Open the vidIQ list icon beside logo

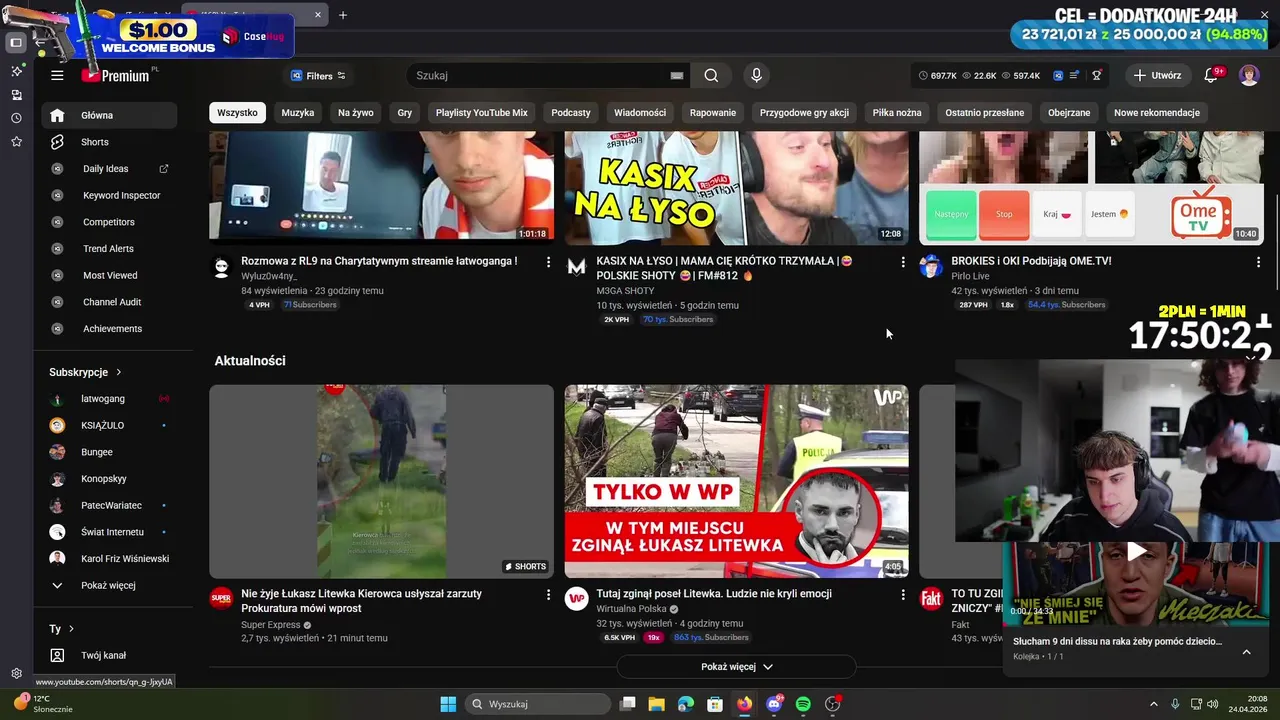1075,76
